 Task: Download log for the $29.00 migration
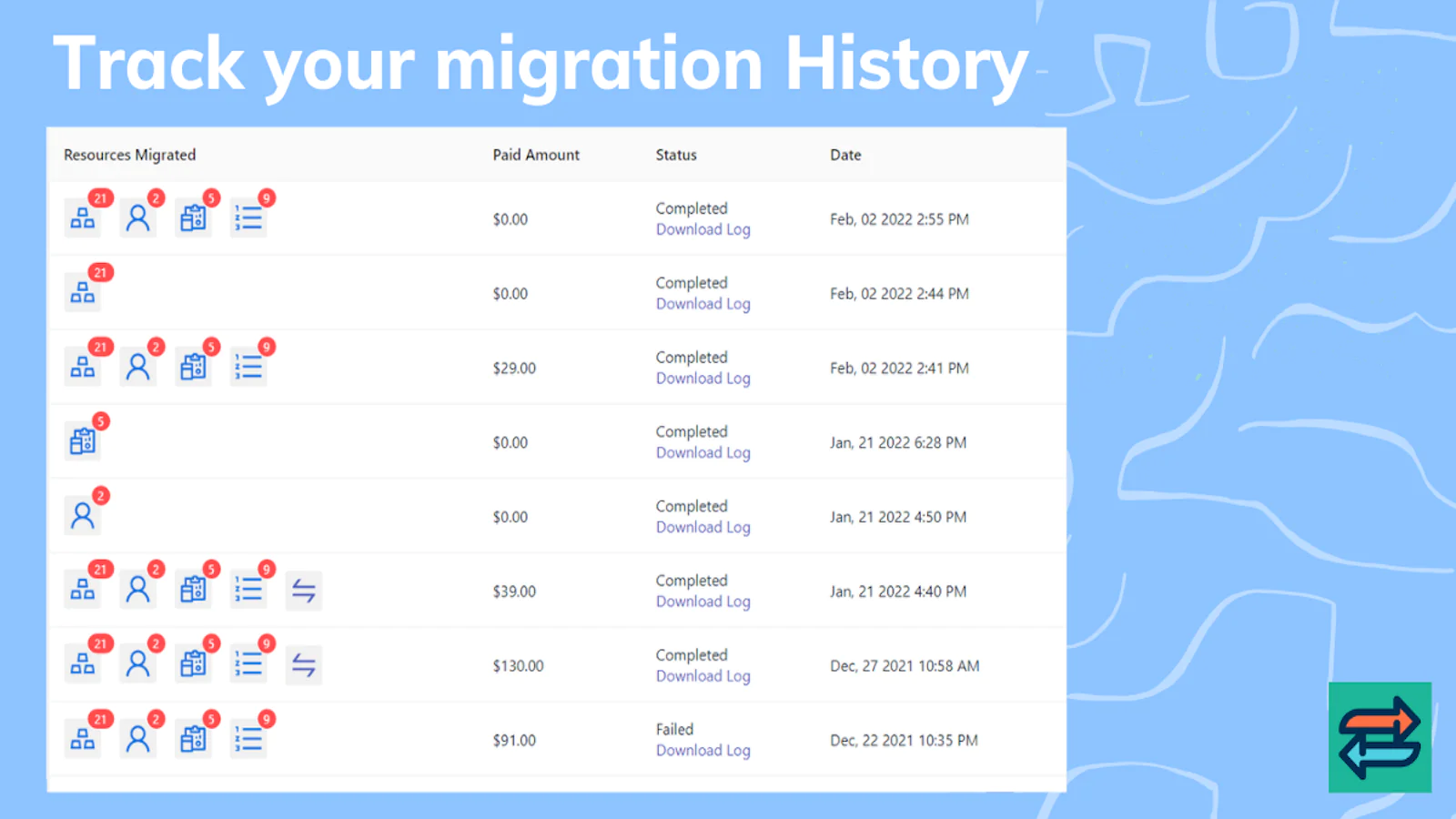pyautogui.click(x=703, y=379)
